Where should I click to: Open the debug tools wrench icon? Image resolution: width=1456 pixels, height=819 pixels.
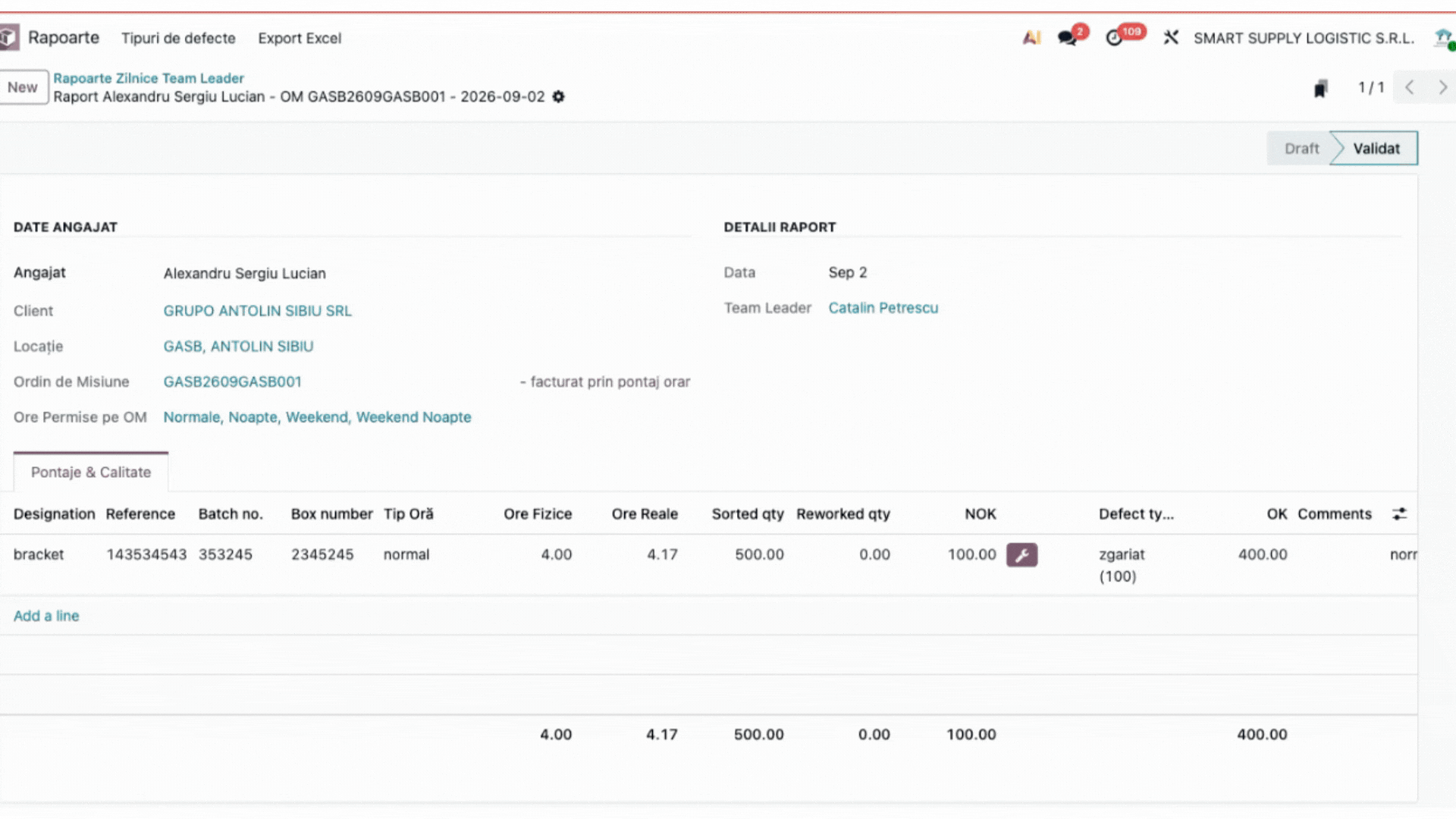[x=1171, y=37]
